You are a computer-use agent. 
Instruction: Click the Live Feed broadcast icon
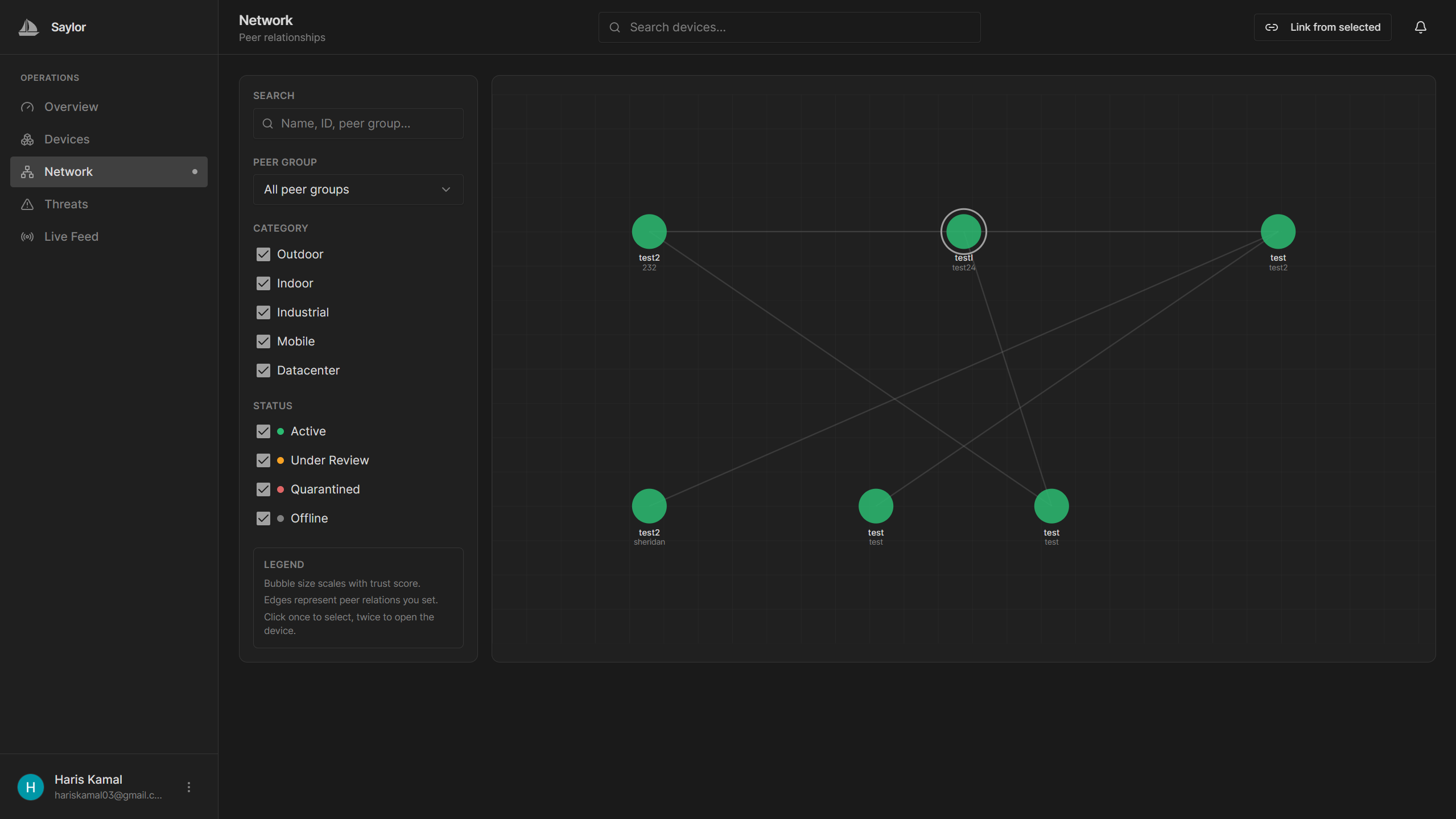click(x=27, y=237)
